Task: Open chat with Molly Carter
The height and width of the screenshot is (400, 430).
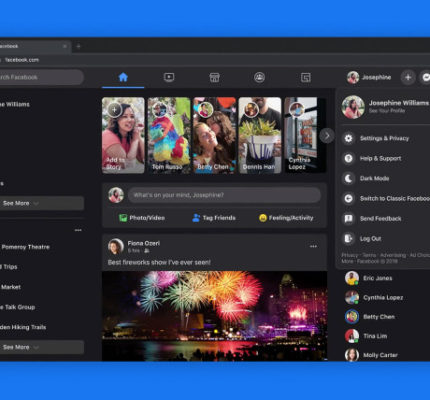Action: 371,355
